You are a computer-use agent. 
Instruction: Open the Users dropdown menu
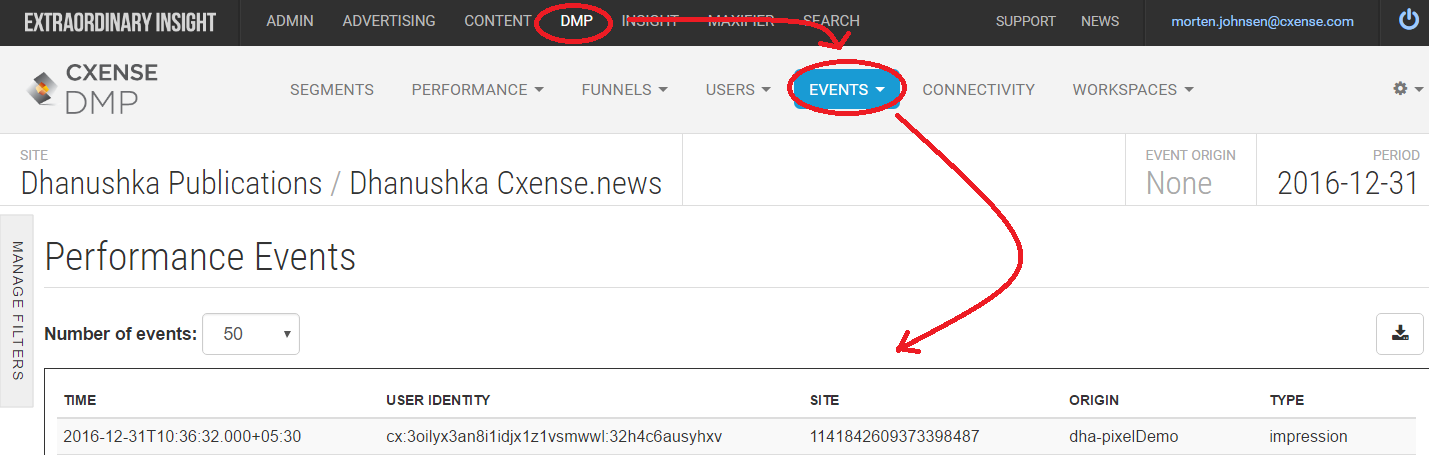(738, 89)
